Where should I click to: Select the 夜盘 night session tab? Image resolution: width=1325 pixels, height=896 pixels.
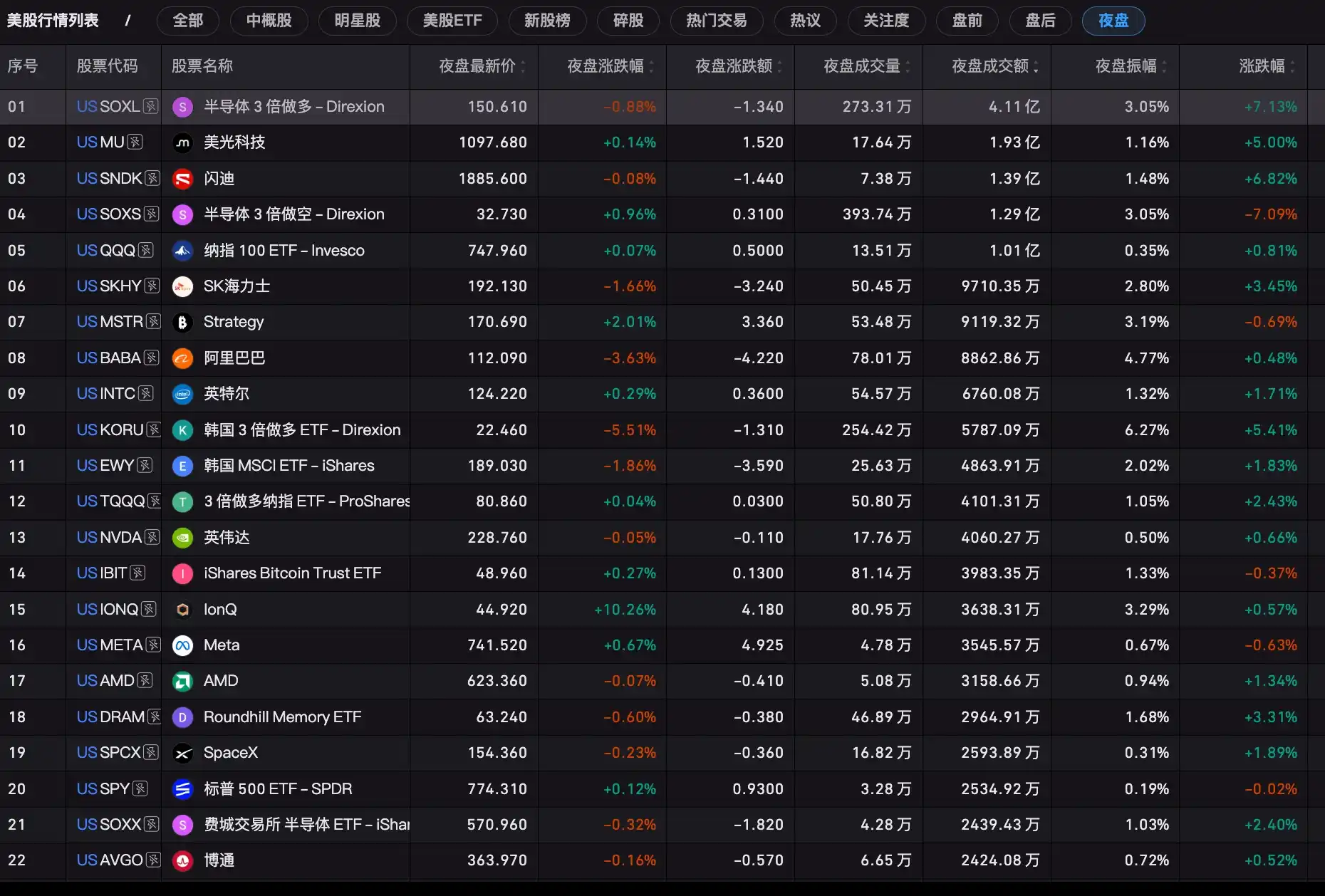1113,21
